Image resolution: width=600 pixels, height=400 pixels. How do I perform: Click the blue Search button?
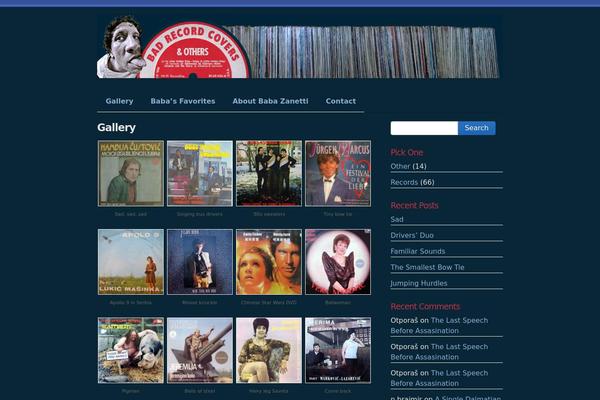pos(476,128)
